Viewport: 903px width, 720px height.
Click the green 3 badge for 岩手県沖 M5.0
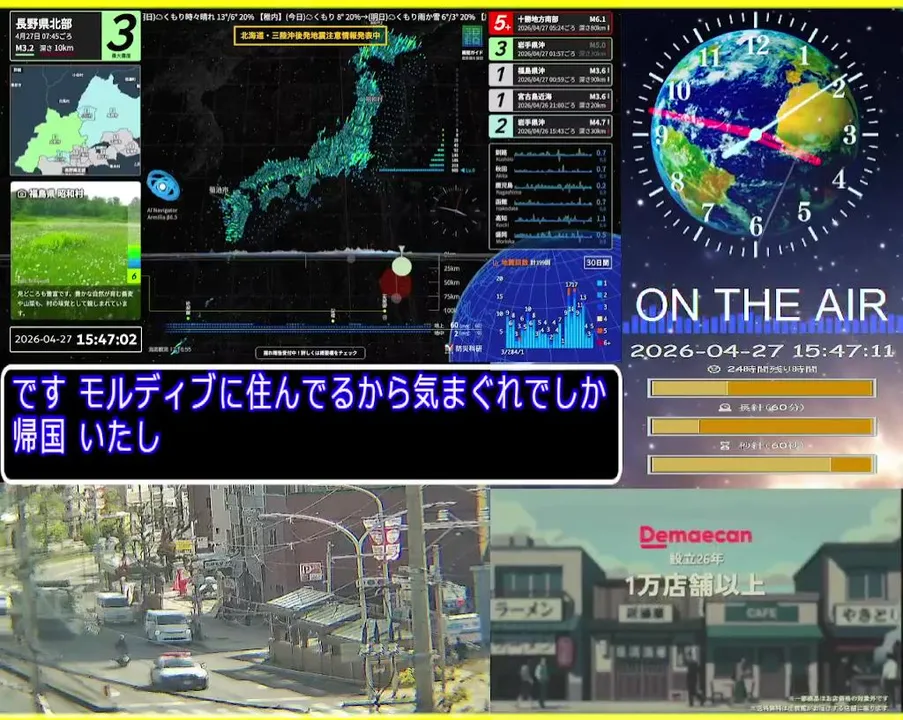[501, 49]
